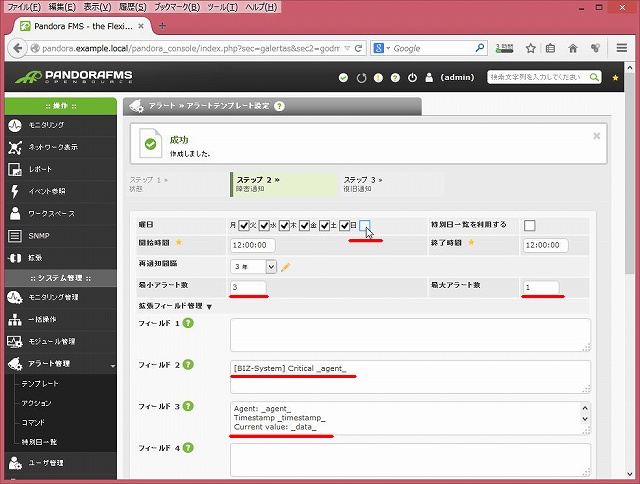Click the bookmarks list icon in browser toolbar

click(550, 49)
